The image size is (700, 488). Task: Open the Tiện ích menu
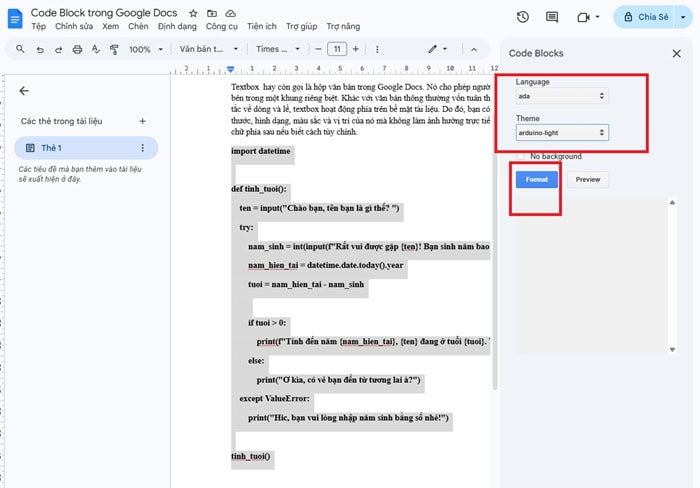[x=262, y=26]
